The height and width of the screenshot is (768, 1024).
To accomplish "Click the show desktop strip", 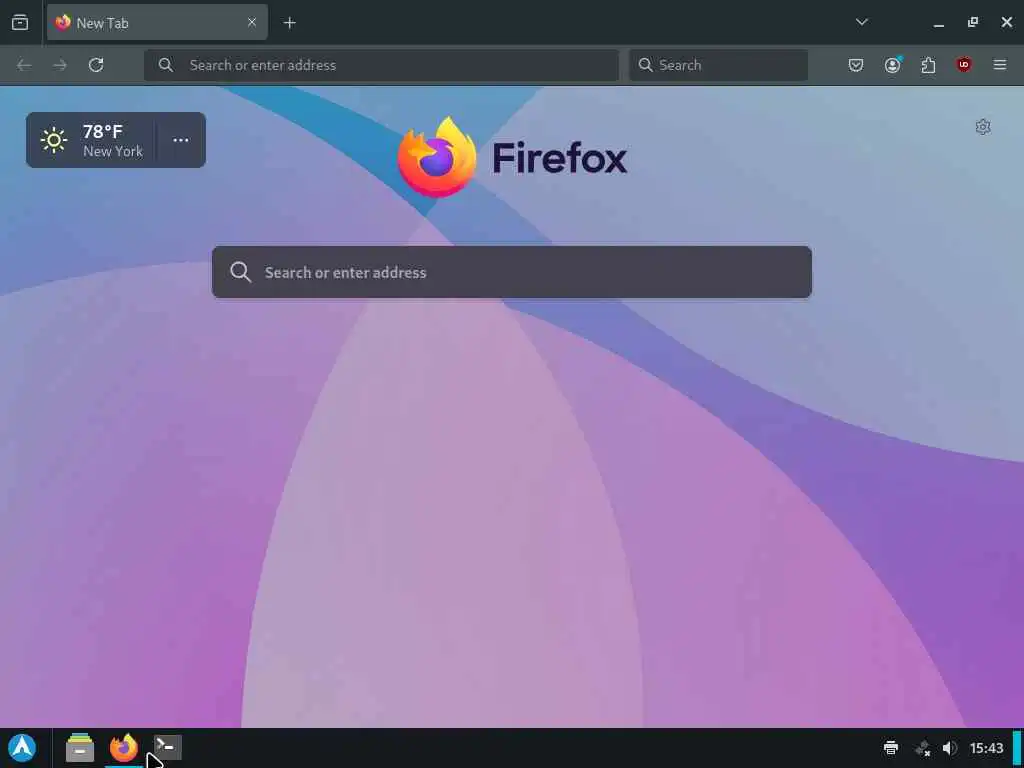I will point(1017,748).
